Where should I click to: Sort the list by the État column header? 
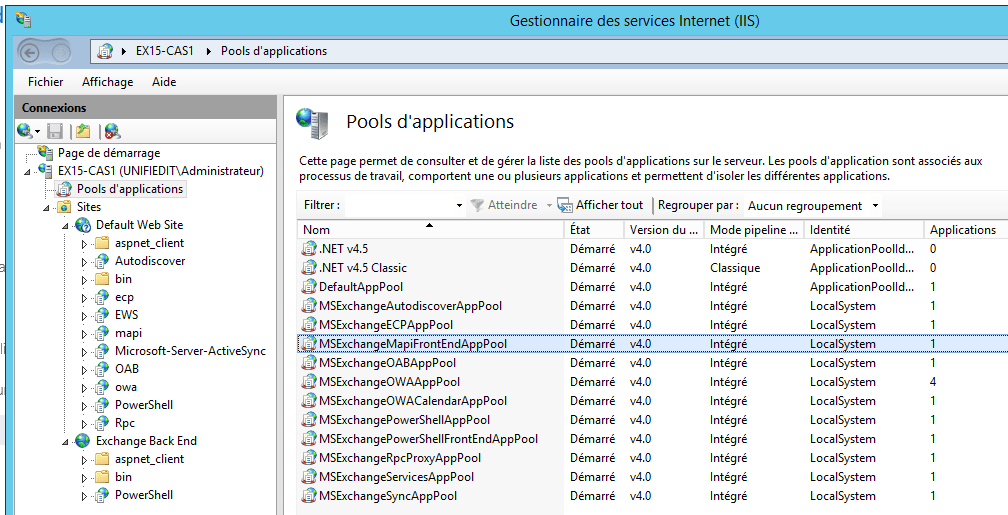click(x=592, y=230)
